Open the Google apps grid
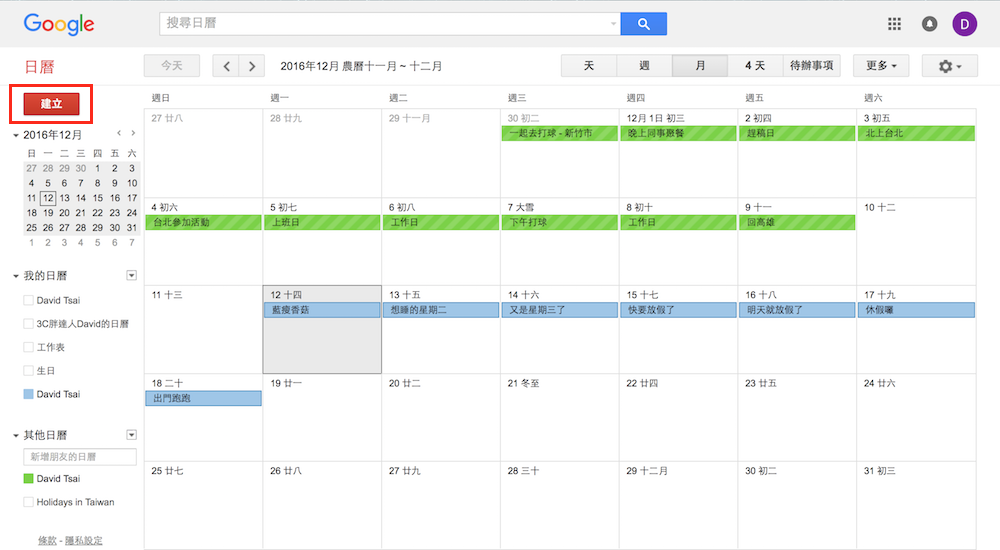Viewport: 1000px width, 550px height. coord(894,24)
